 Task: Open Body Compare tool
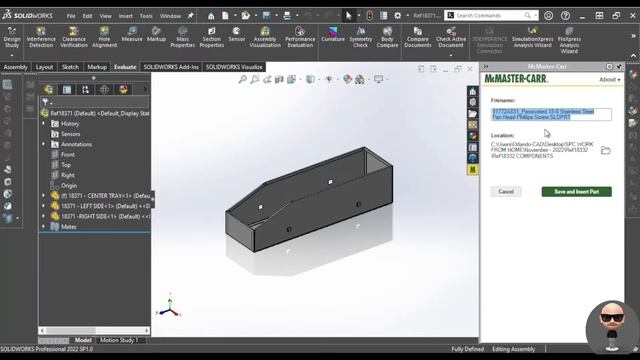point(387,38)
